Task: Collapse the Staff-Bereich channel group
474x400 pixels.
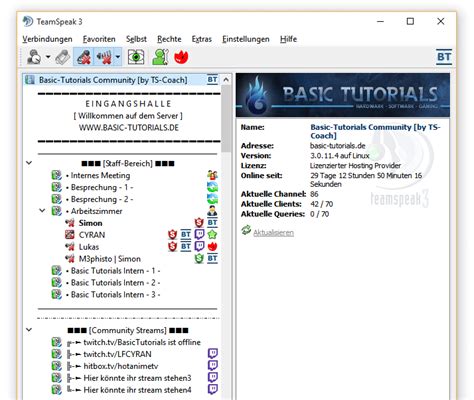Action: point(29,163)
